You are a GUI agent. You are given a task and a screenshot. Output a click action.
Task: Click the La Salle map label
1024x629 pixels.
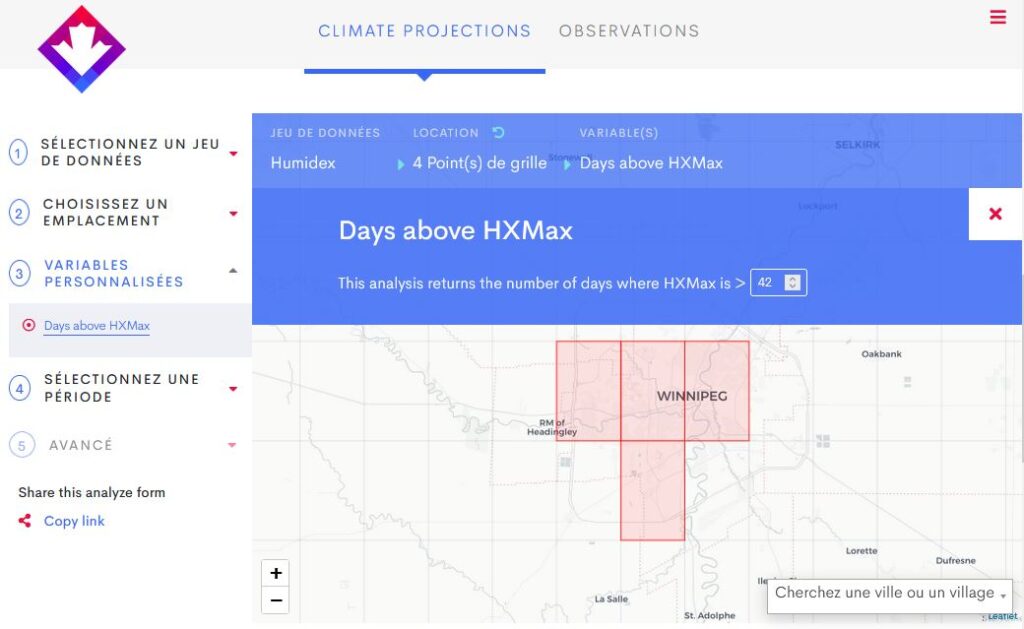(611, 599)
